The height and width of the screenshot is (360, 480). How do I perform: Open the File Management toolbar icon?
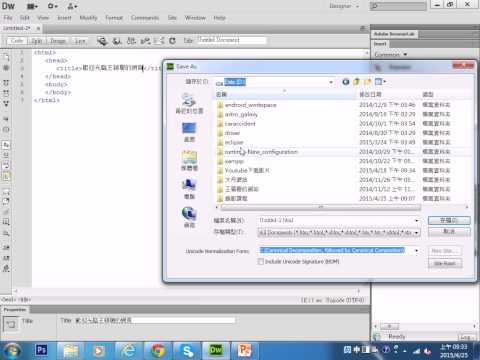[x=131, y=41]
